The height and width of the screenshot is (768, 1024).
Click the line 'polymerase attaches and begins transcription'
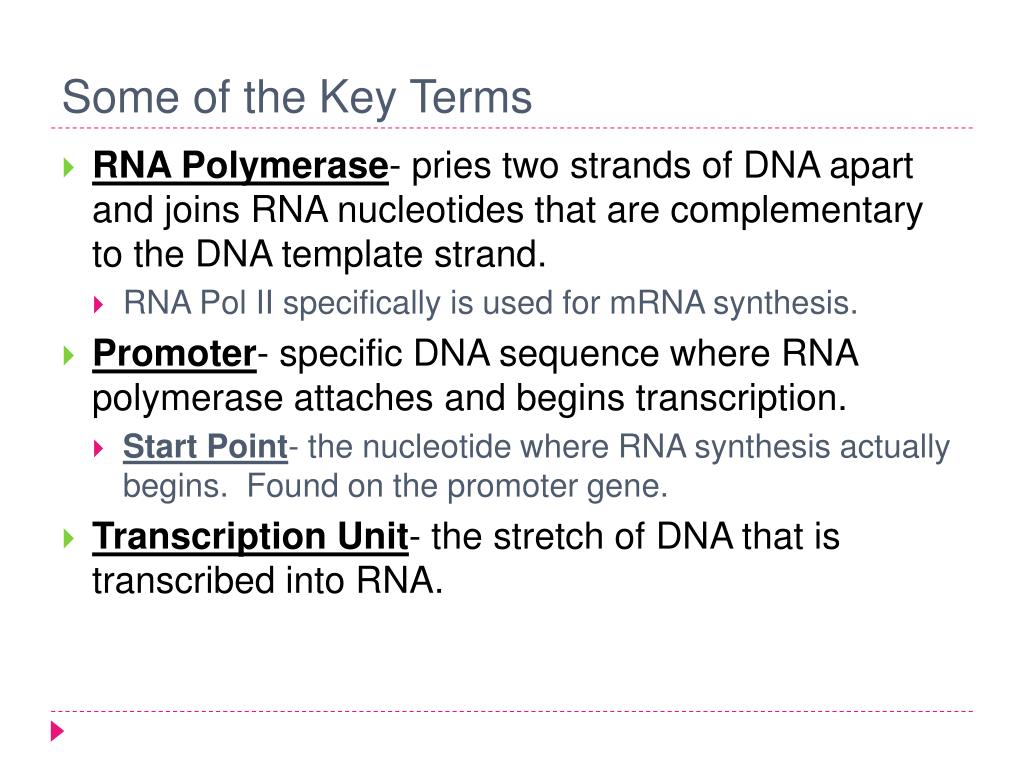pyautogui.click(x=469, y=398)
